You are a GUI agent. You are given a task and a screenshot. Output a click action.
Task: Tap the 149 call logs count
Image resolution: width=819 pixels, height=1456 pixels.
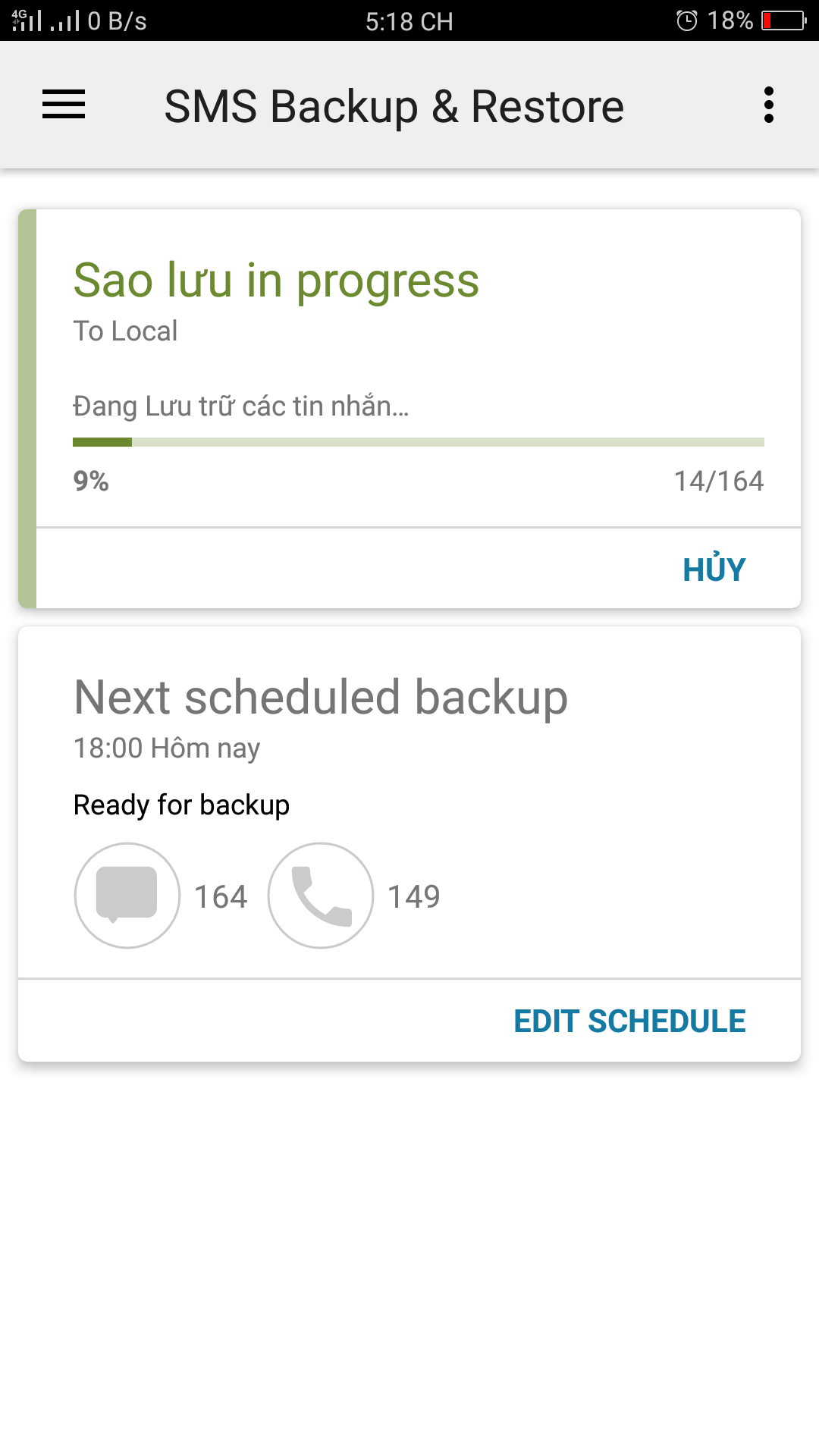pyautogui.click(x=414, y=896)
